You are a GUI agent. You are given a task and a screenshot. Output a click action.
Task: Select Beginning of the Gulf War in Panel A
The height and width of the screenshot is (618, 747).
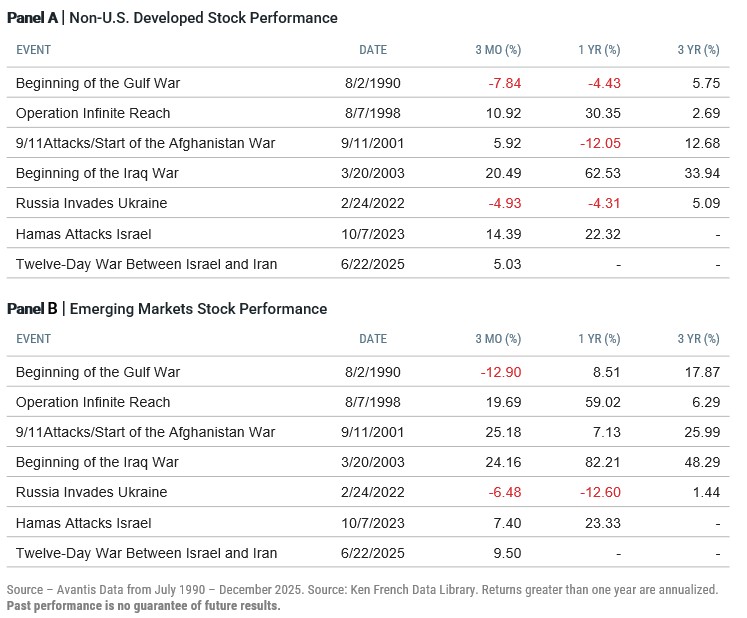coord(98,83)
